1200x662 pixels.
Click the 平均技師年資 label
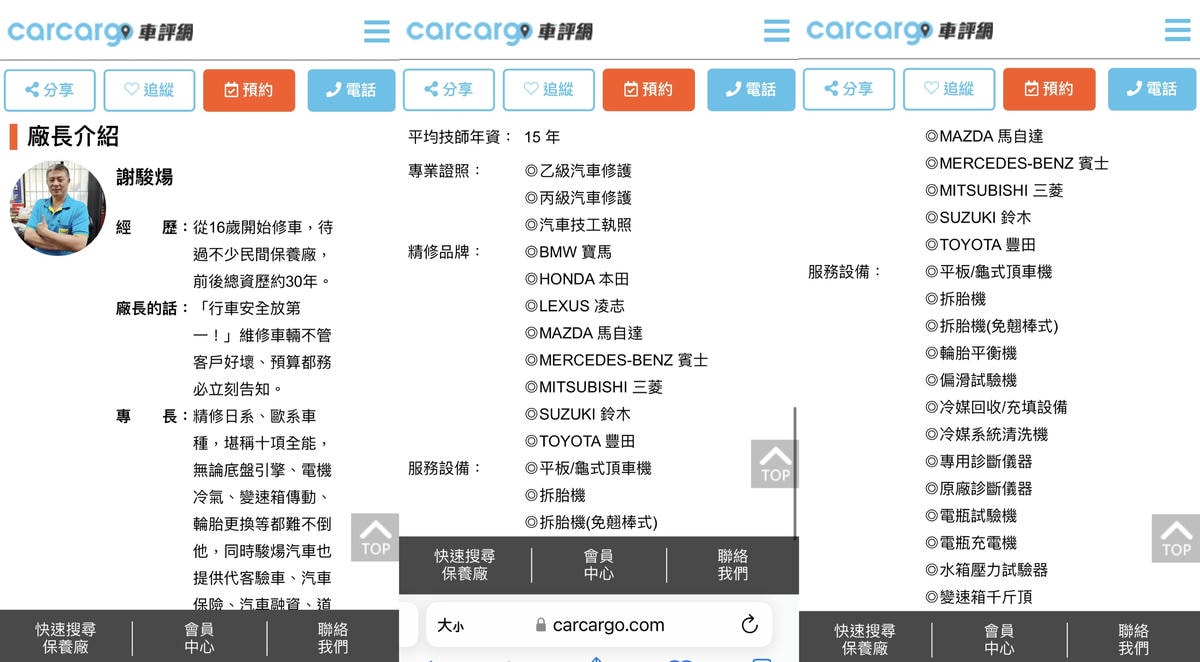pyautogui.click(x=460, y=137)
